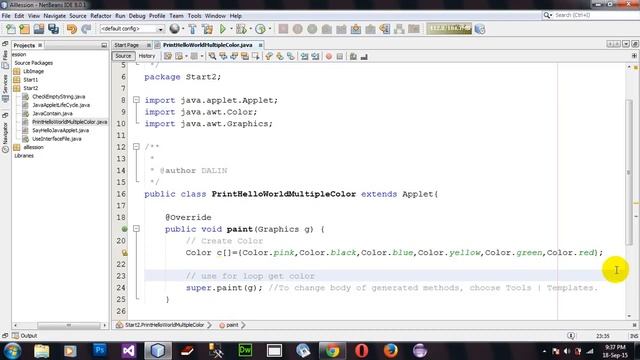Open CheckEmptyString.java in project tree

coord(59,97)
